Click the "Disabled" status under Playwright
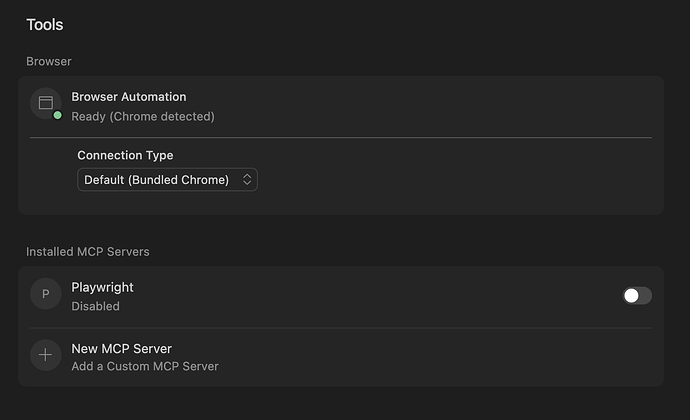This screenshot has width=690, height=420. click(x=95, y=306)
